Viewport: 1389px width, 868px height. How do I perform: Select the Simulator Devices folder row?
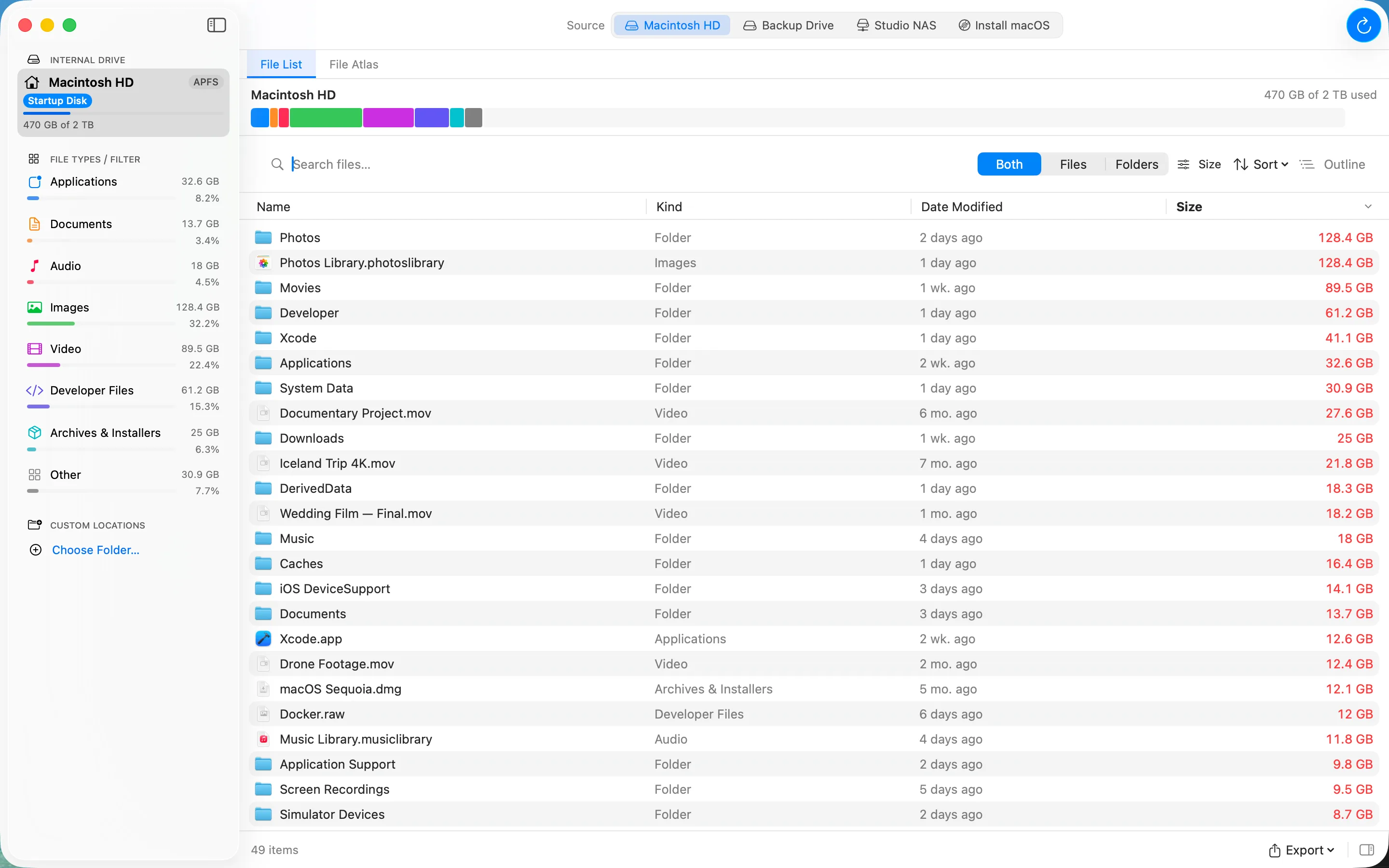pos(814,814)
